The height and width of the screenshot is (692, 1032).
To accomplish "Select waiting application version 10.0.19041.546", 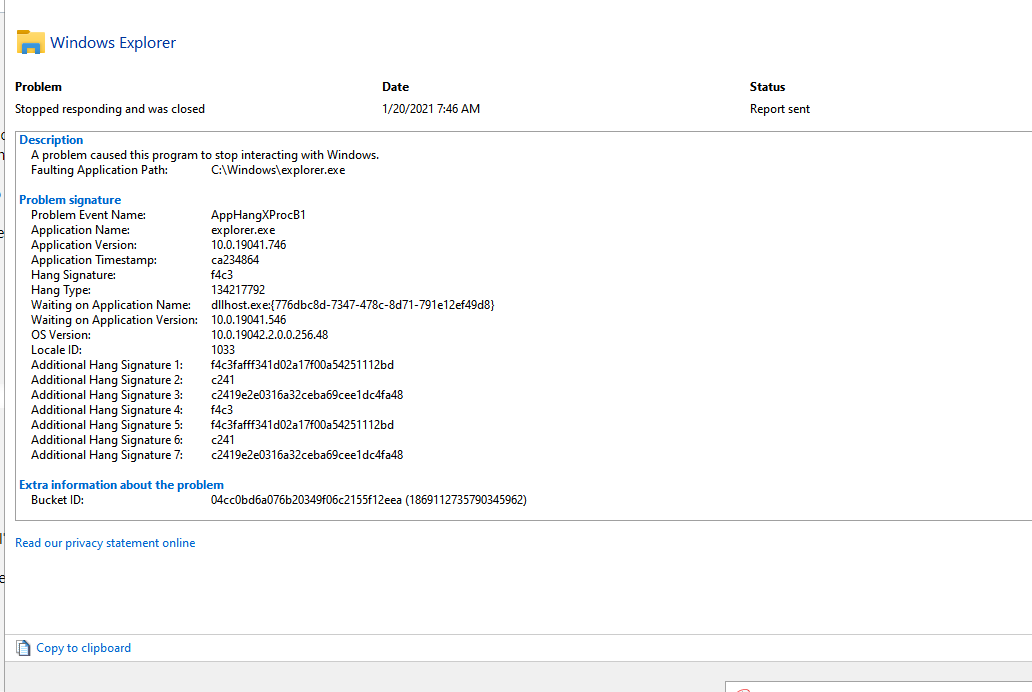I will click(x=248, y=320).
